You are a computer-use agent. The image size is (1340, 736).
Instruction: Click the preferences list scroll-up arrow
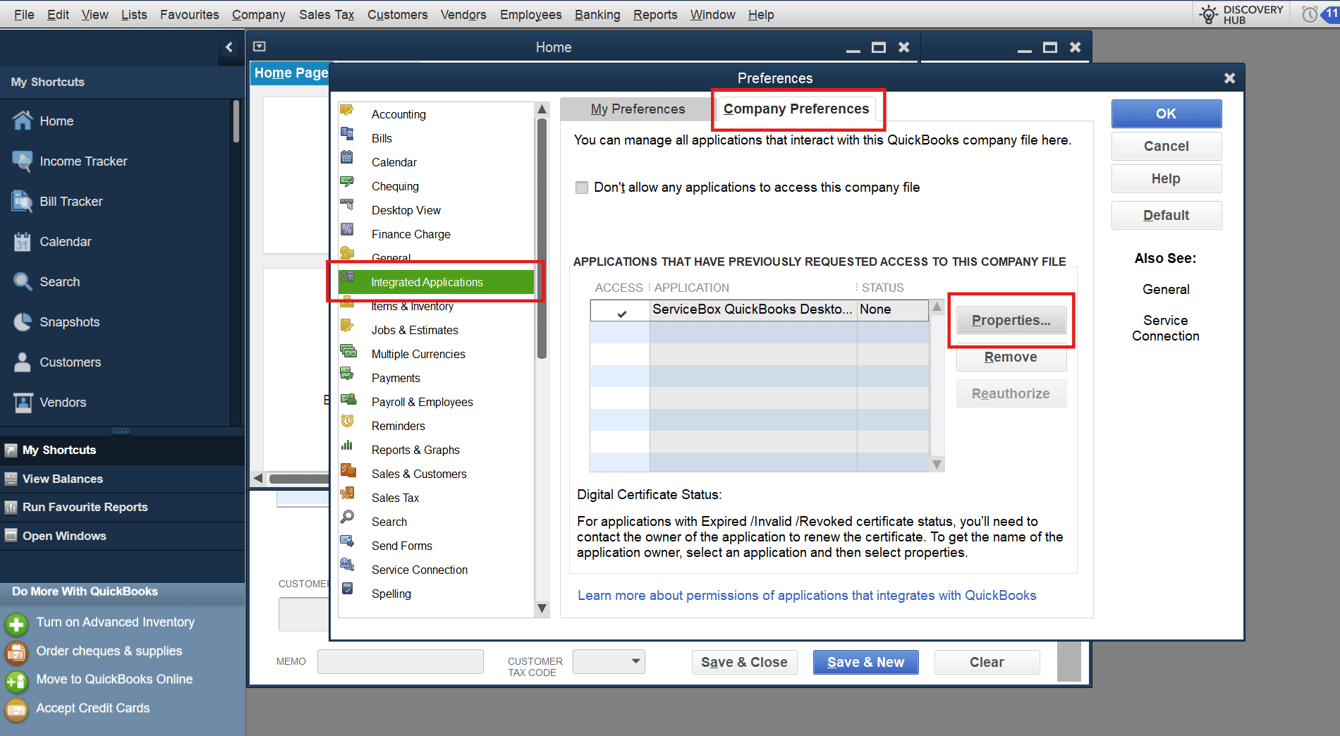click(x=542, y=109)
